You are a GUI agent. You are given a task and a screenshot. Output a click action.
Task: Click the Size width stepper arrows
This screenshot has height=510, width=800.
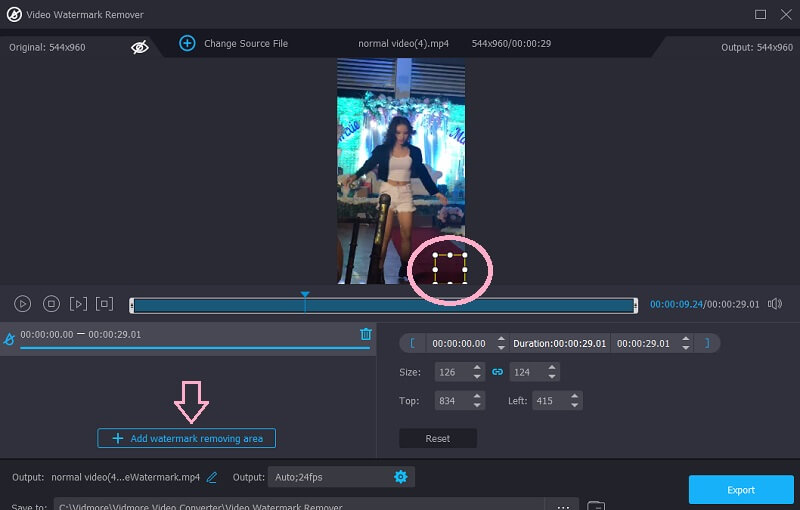tap(475, 372)
